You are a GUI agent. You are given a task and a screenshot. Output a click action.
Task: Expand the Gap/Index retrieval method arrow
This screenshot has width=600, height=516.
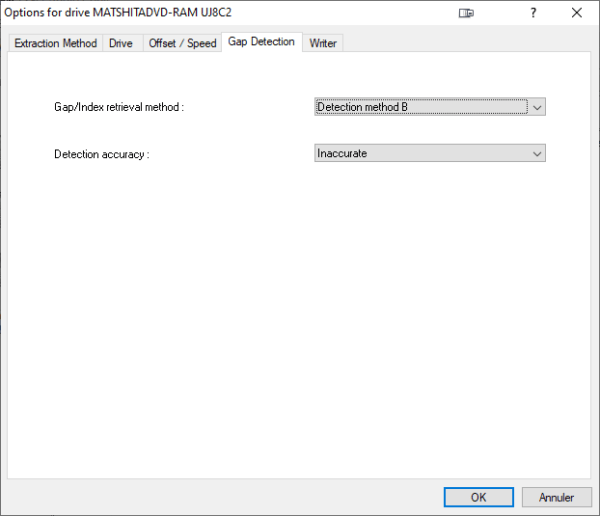tap(537, 107)
